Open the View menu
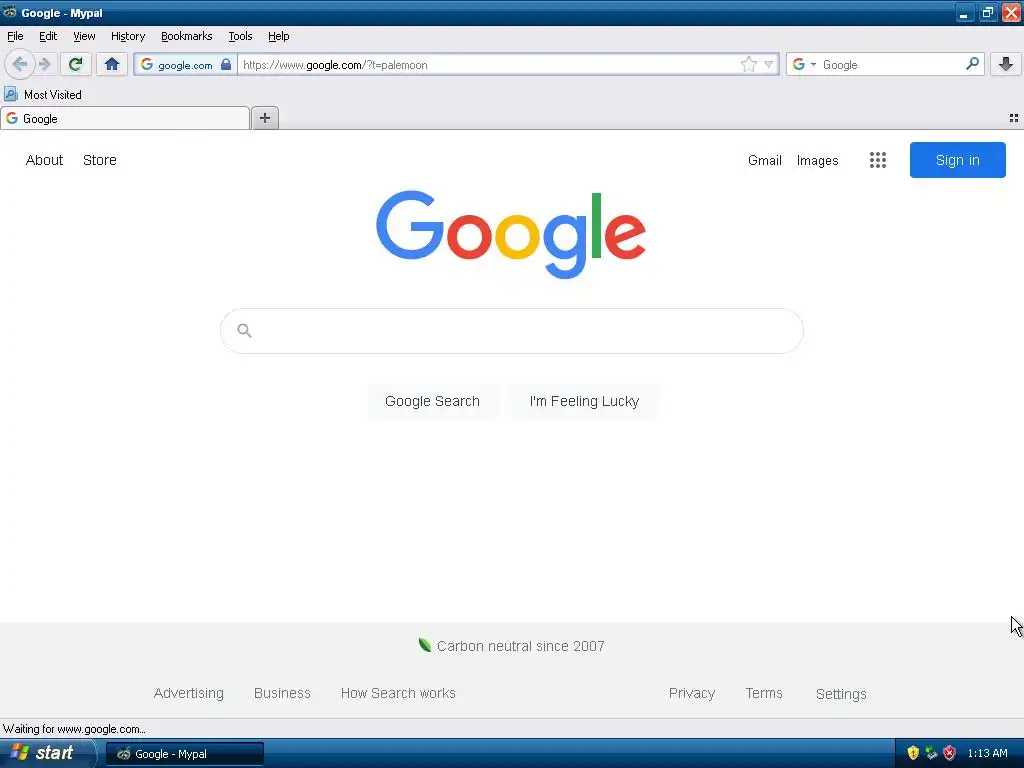Viewport: 1024px width, 768px height. [84, 36]
